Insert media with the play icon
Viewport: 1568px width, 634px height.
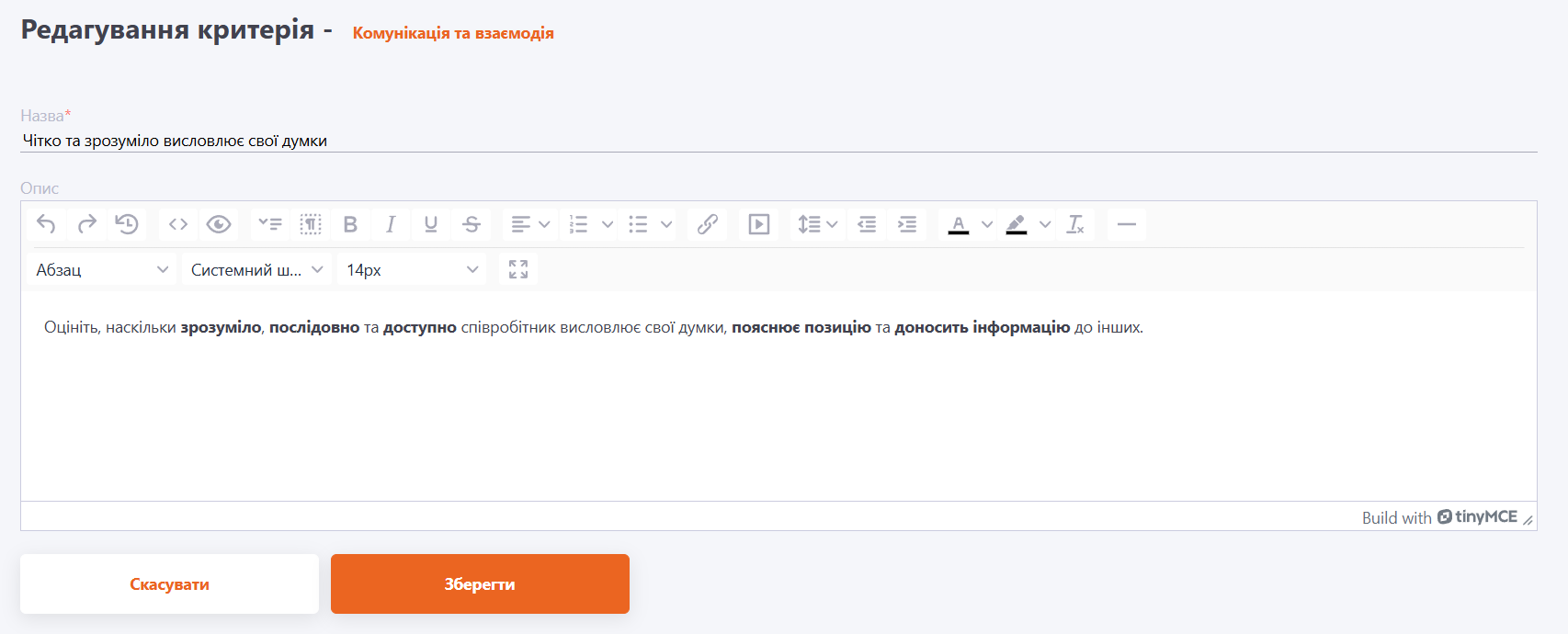tap(759, 224)
